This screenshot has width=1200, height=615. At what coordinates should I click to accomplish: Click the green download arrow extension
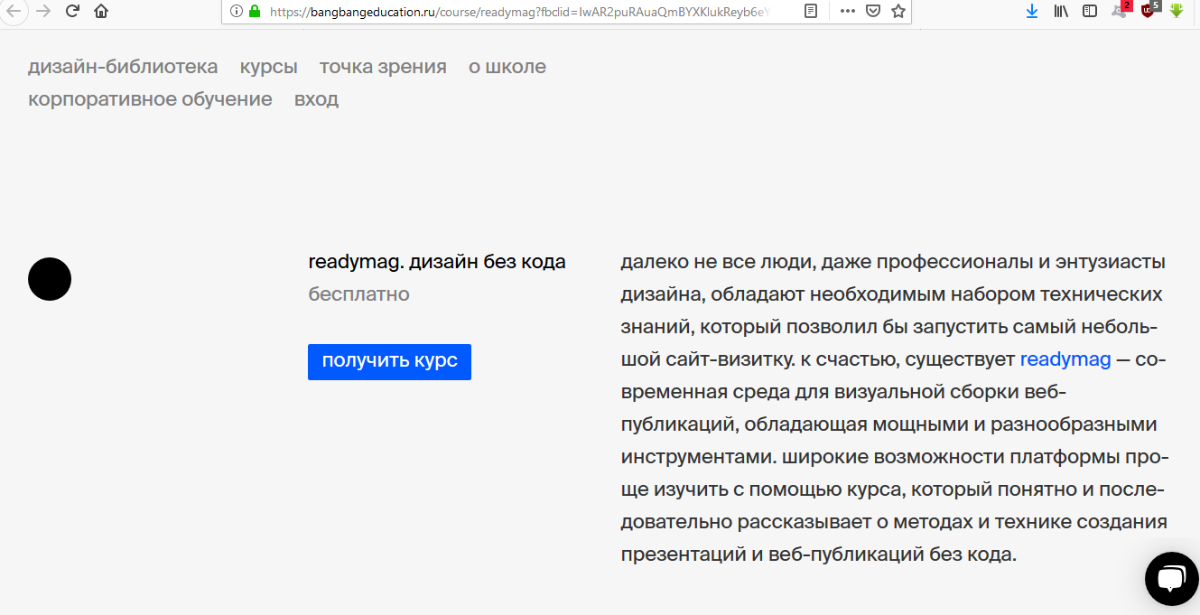click(x=1177, y=11)
